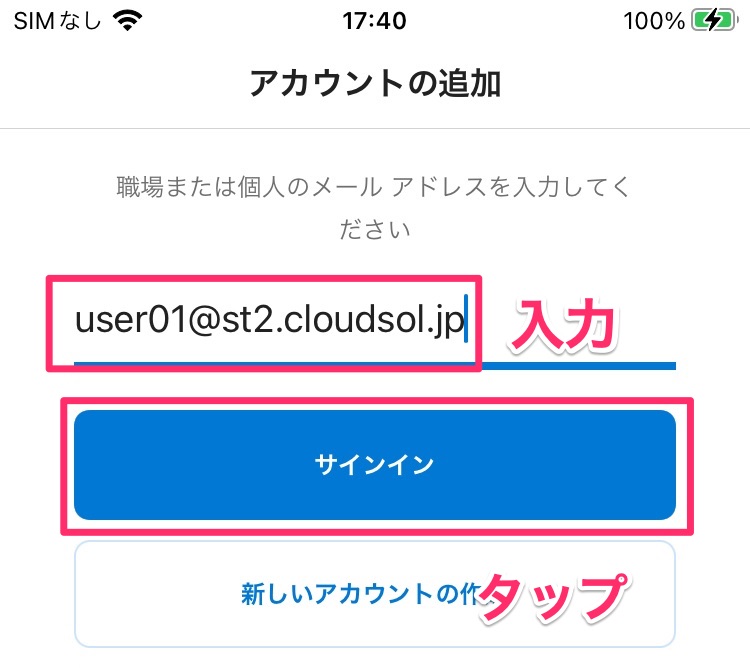Viewport: 750px width, 668px height.
Task: Tap the blue underline beside 入力
Action: pos(579,366)
